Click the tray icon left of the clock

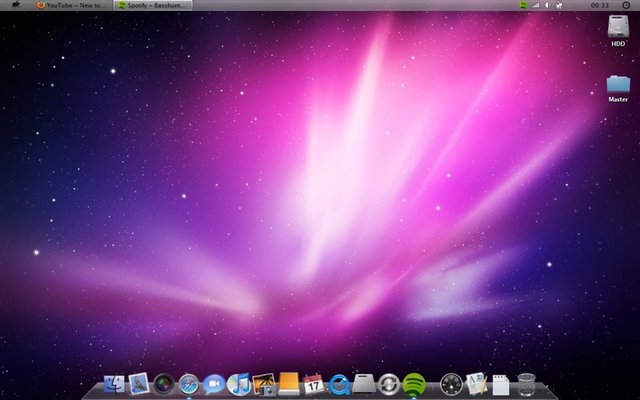pyautogui.click(x=560, y=5)
